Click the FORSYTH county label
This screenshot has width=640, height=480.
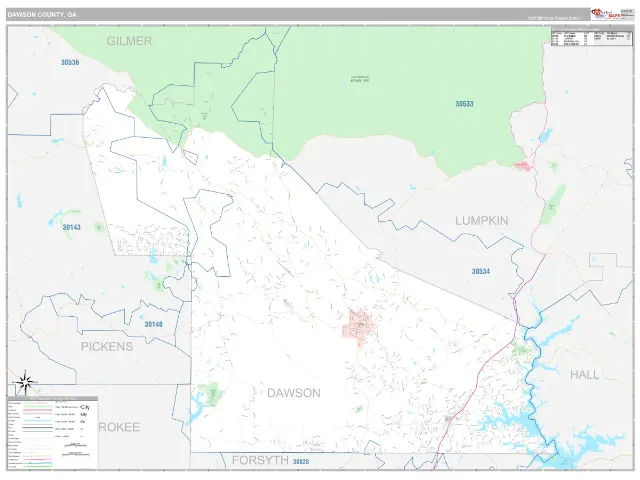[260, 460]
